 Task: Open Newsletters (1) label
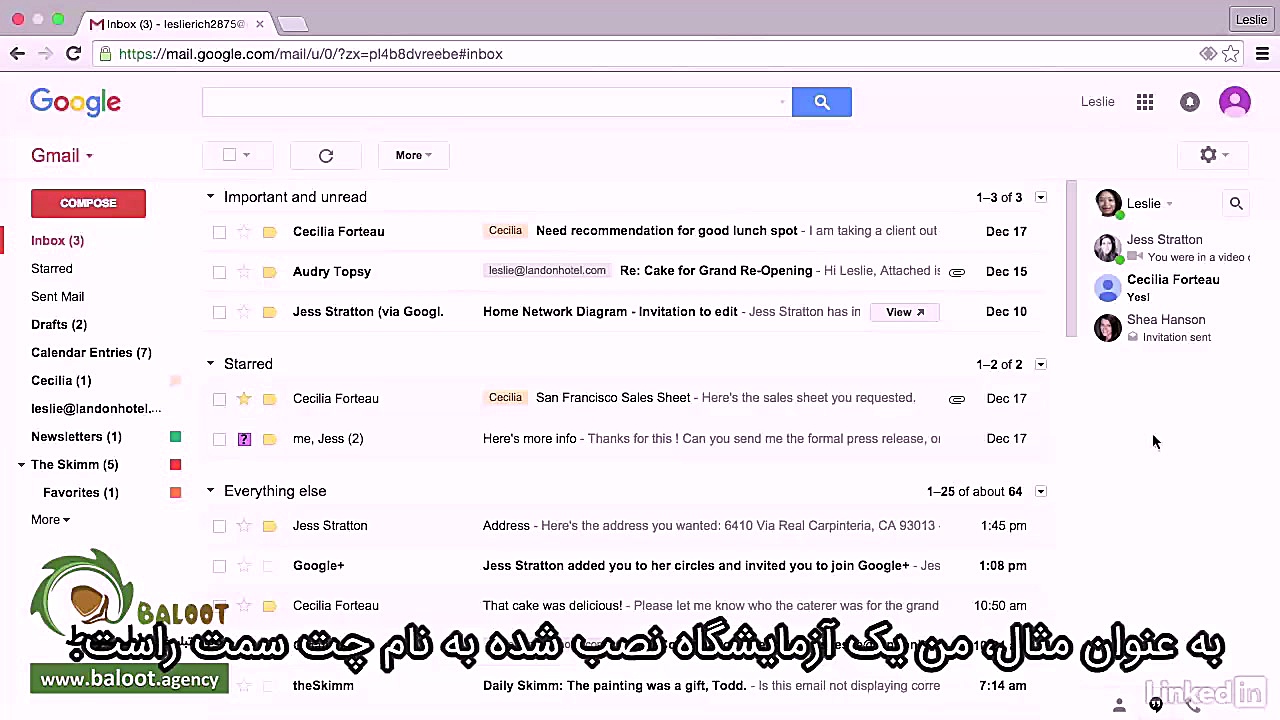click(x=76, y=437)
